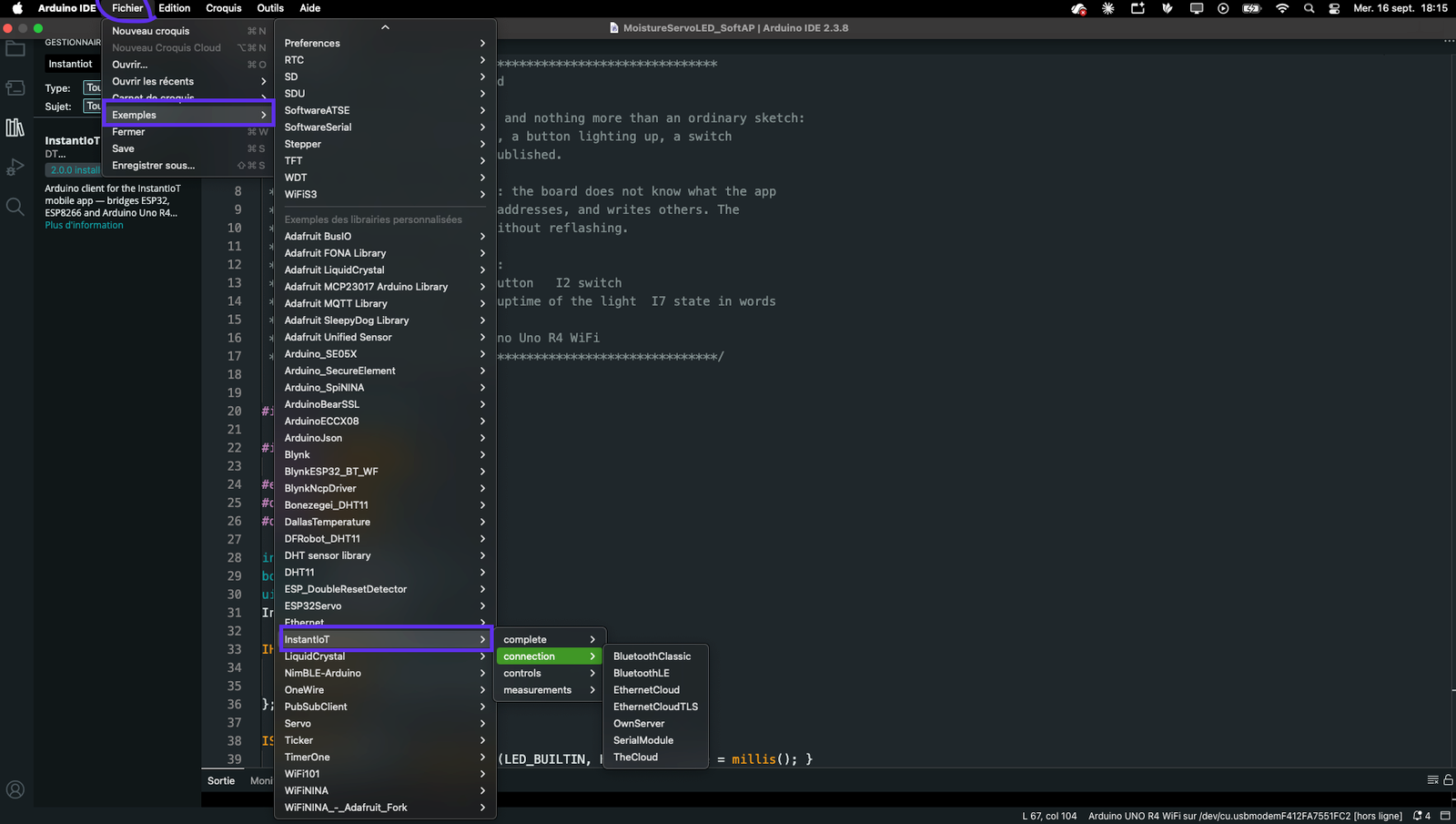1456x824 pixels.
Task: Open the OwnServer example
Action: (655, 724)
